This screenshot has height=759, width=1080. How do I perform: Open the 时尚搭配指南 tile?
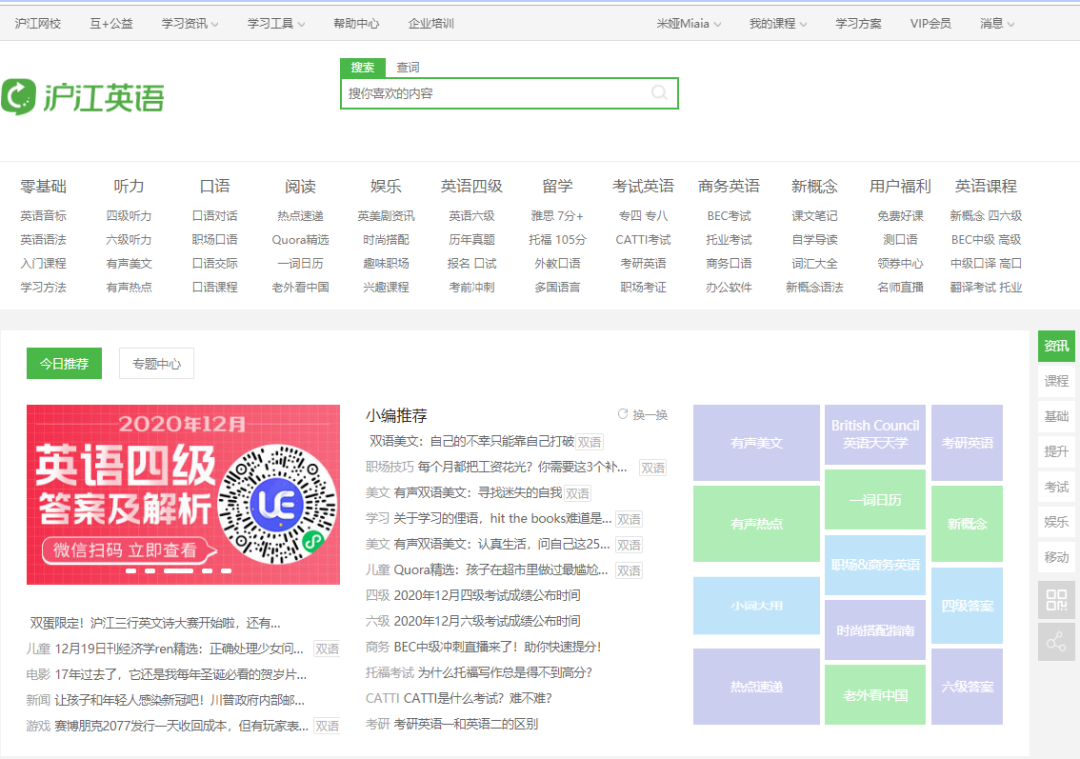coord(875,630)
